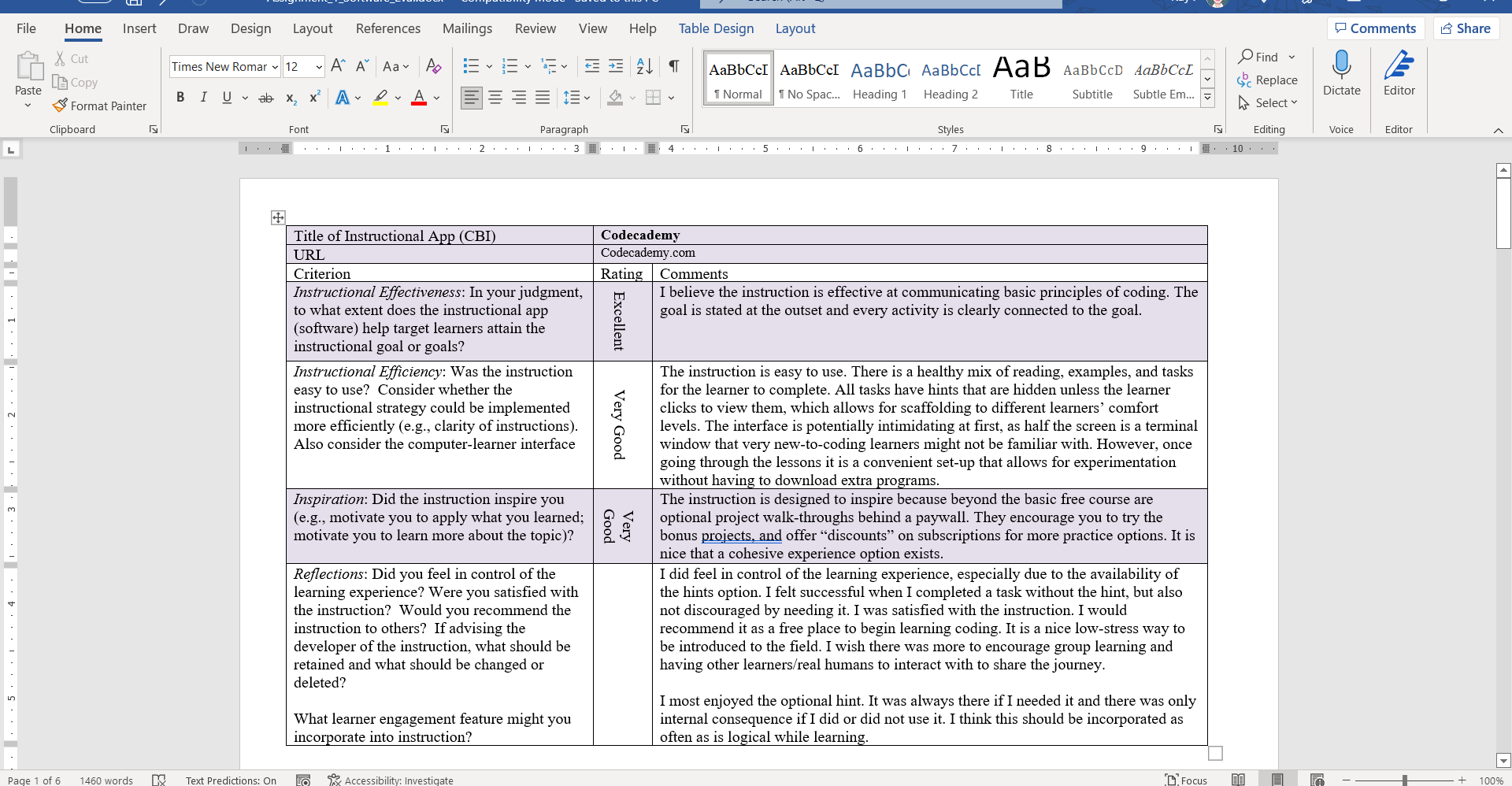This screenshot has width=1512, height=786.
Task: Apply the red font color
Action: pyautogui.click(x=419, y=98)
